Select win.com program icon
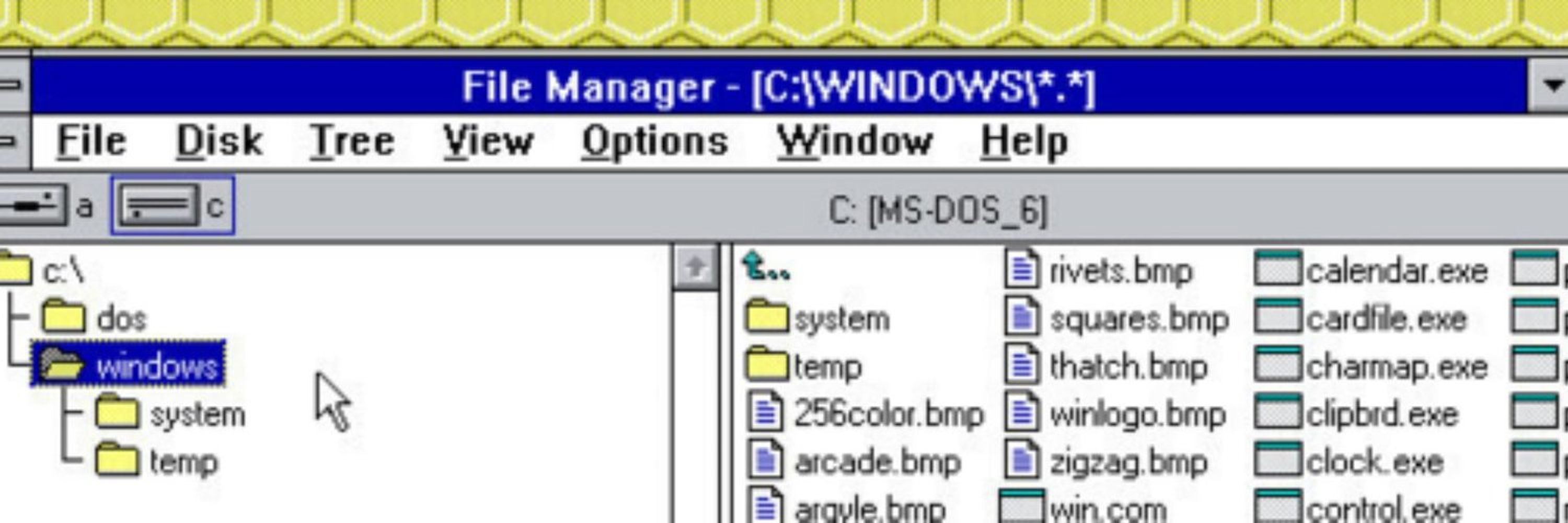1568x523 pixels. pyautogui.click(x=1023, y=507)
